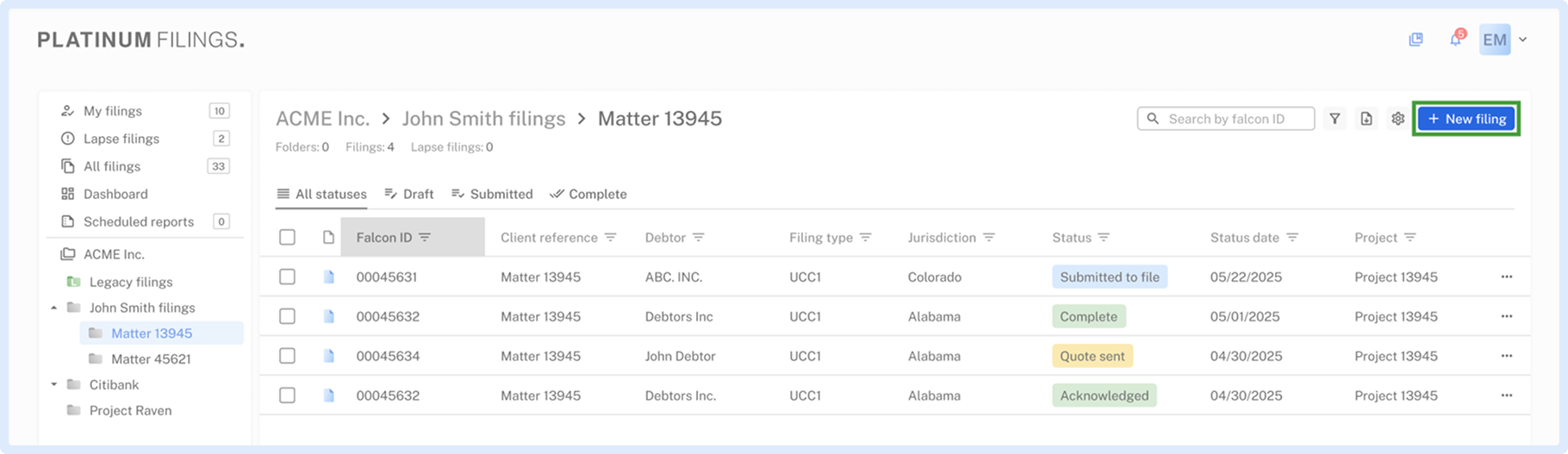The width and height of the screenshot is (1568, 454).
Task: Click the Submitted to file status badge
Action: 1110,277
